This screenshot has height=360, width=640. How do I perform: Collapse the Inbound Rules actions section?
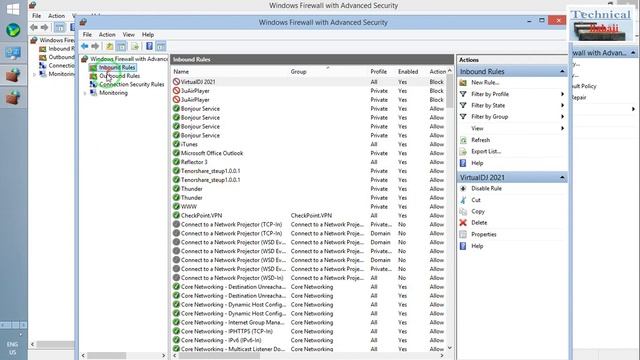pyautogui.click(x=562, y=71)
